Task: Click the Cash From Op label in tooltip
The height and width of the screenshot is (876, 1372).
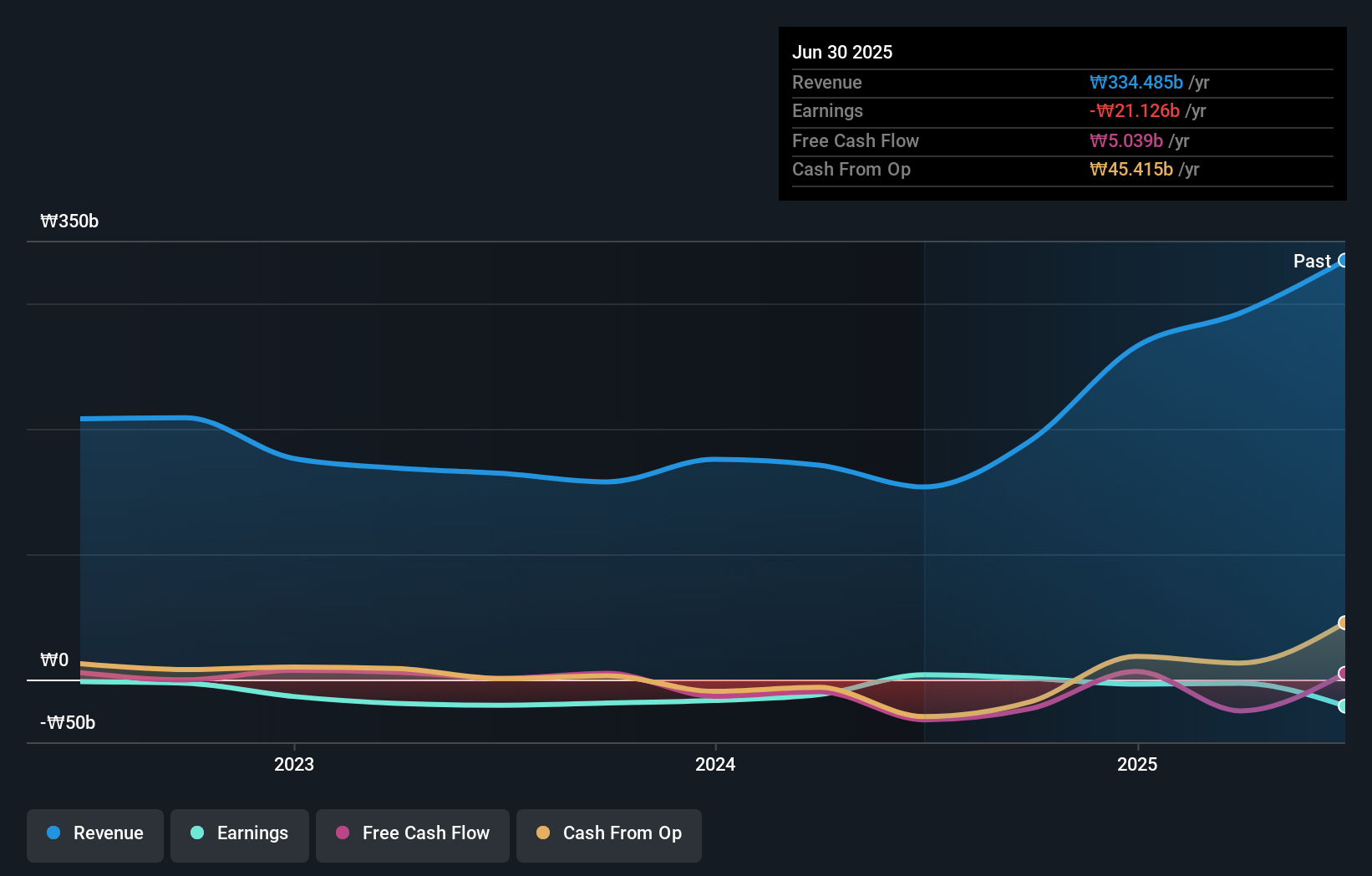Action: pyautogui.click(x=851, y=169)
